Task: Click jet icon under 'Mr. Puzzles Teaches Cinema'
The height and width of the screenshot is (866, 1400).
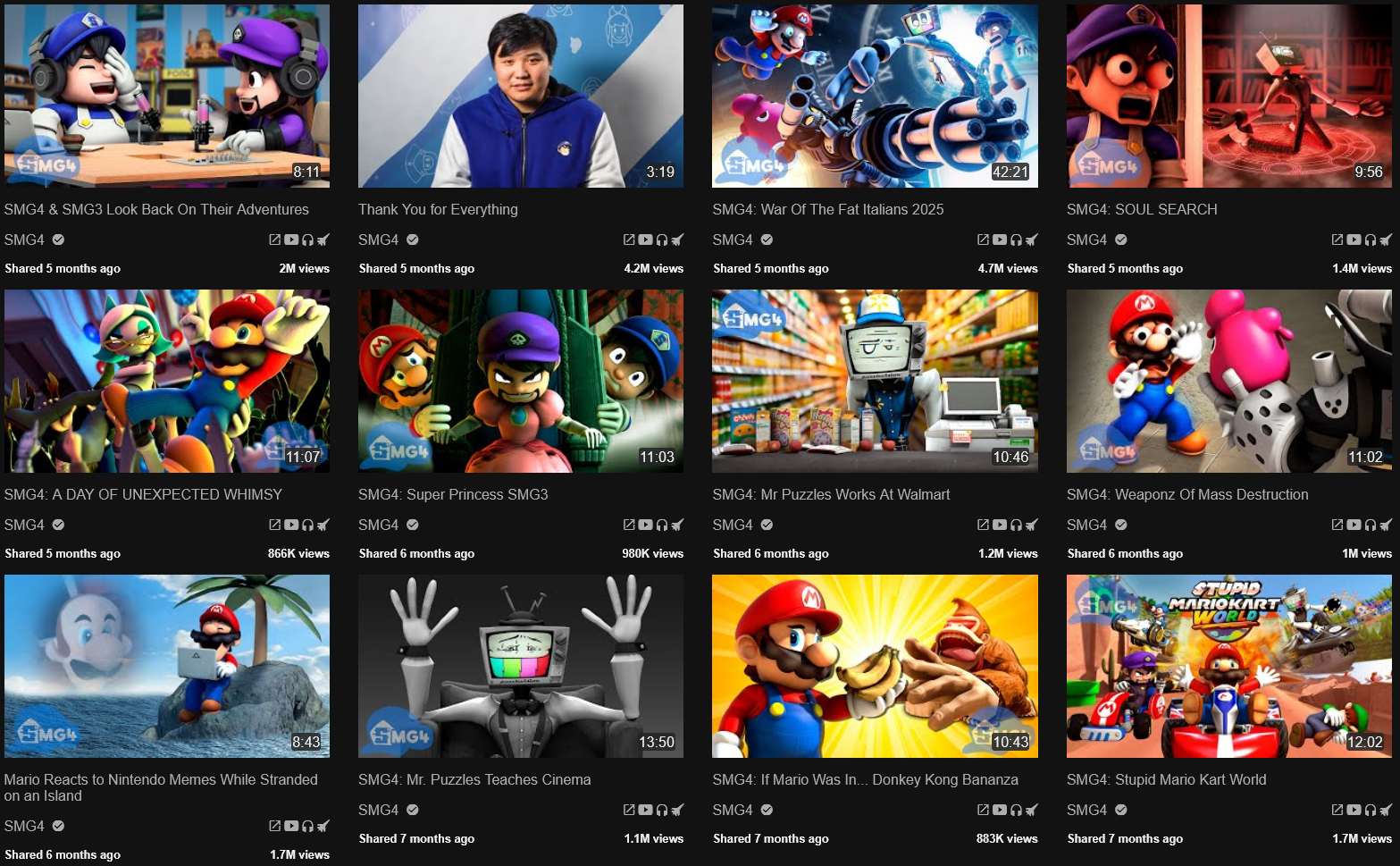Action: tap(677, 810)
